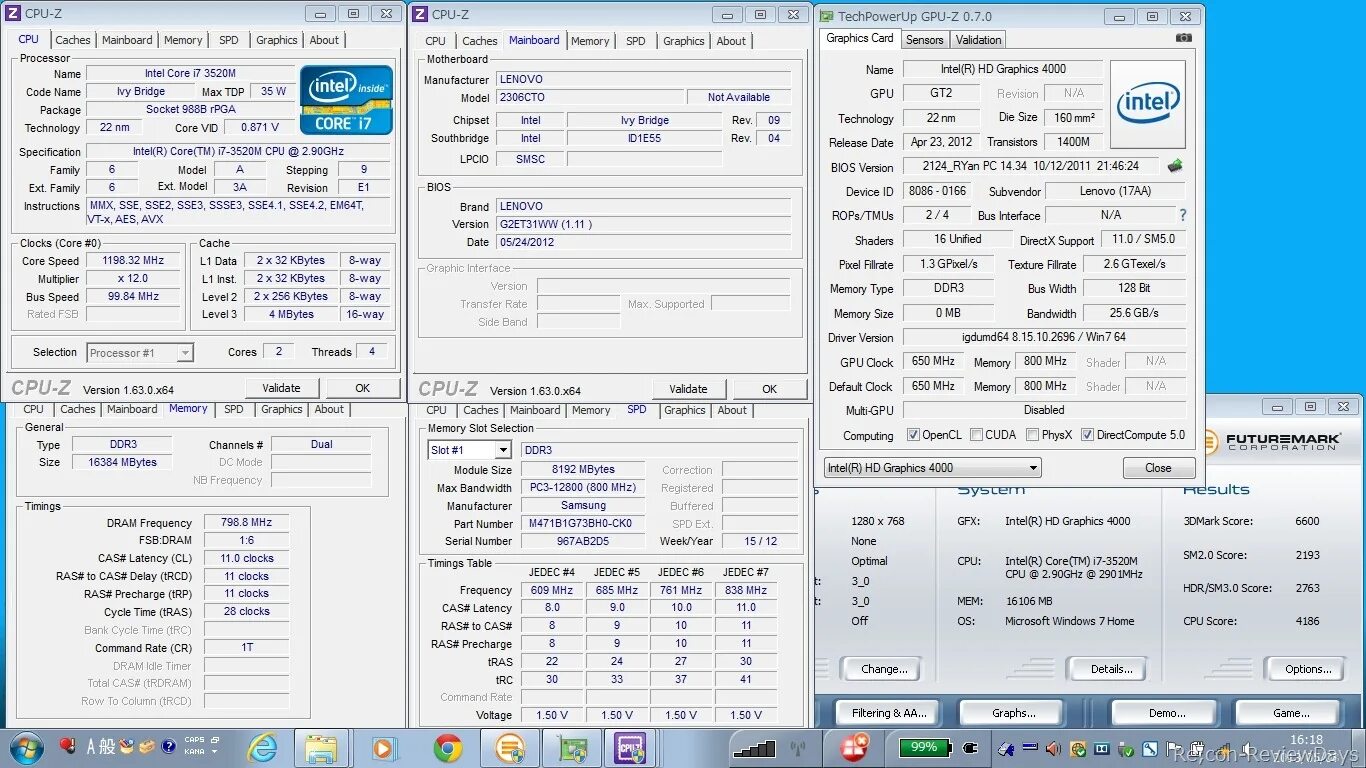Screen dimensions: 1366x768
Task: Click the Game... button in 3DMark
Action: pos(1291,713)
